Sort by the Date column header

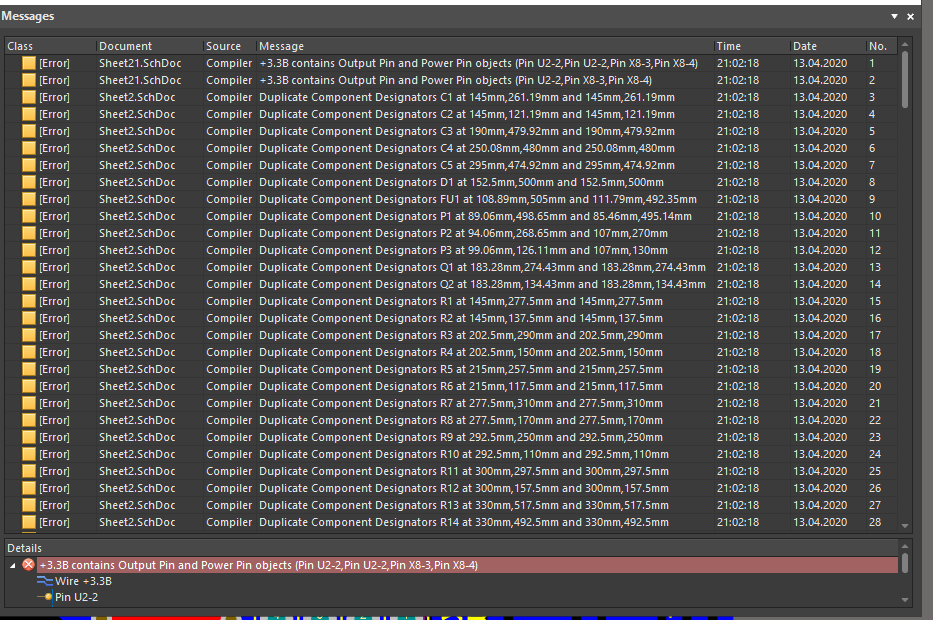(x=828, y=46)
